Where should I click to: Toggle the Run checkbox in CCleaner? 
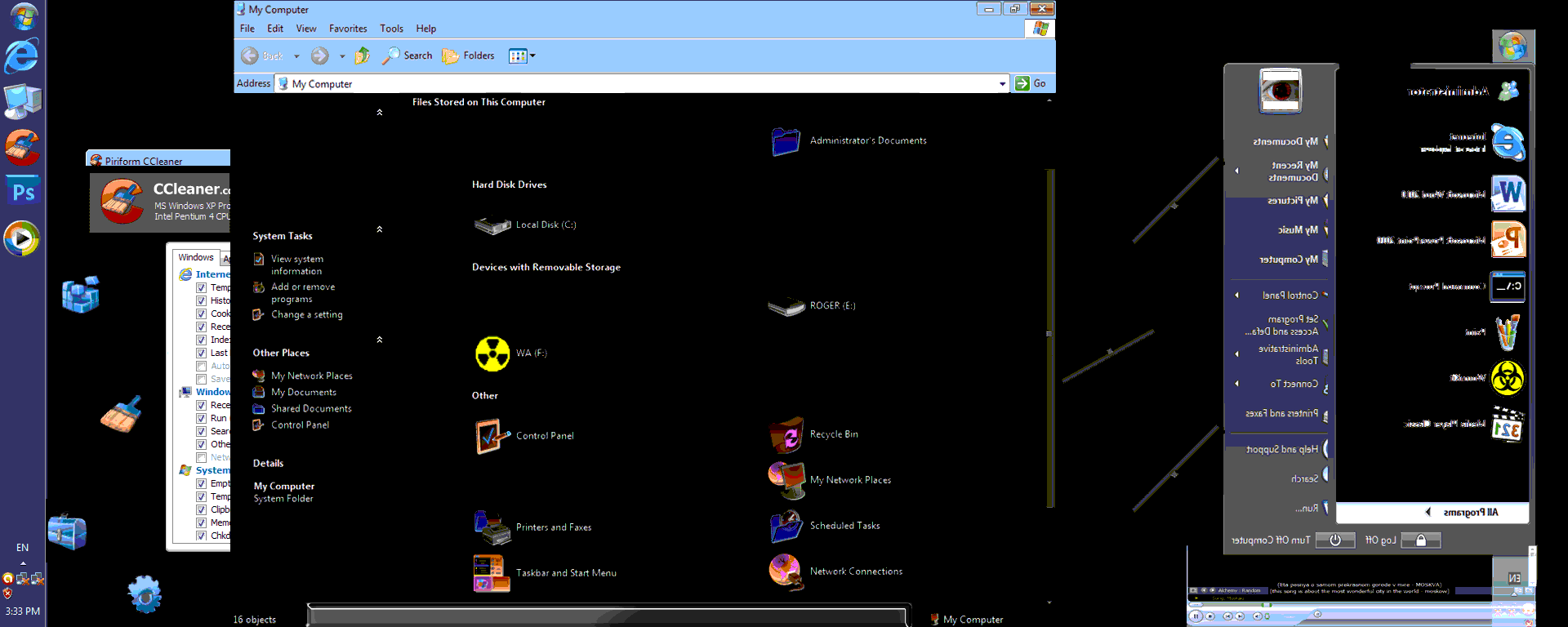pyautogui.click(x=201, y=418)
